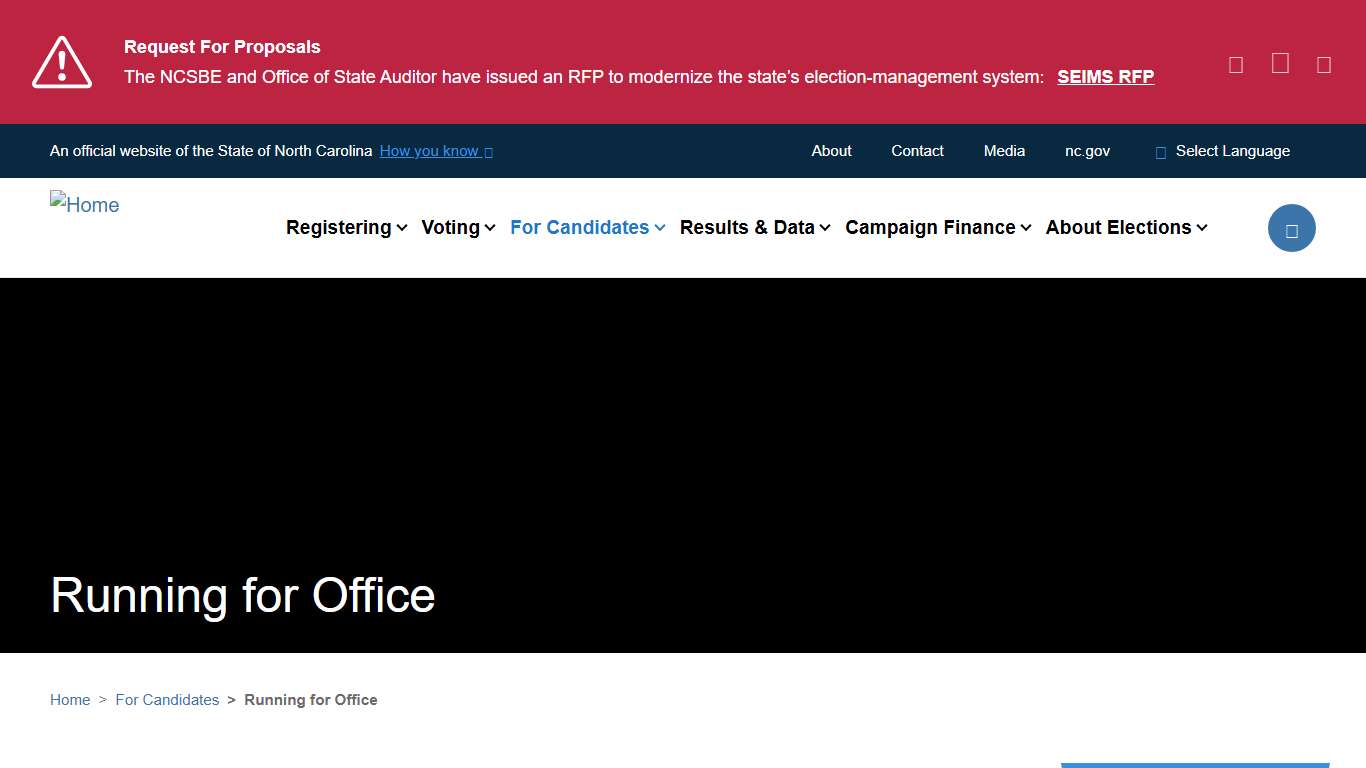Click the Home breadcrumb link
The height and width of the screenshot is (768, 1366).
coord(70,700)
